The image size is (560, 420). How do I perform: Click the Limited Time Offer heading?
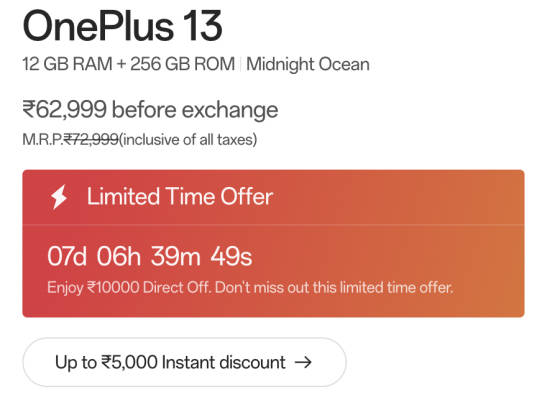[x=180, y=196]
